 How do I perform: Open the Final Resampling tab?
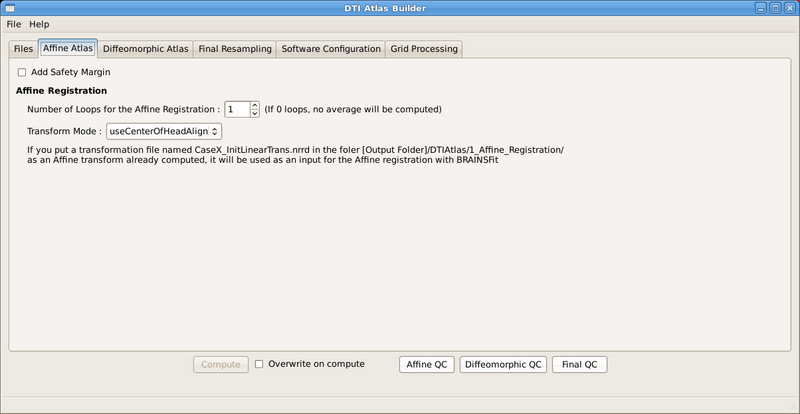pyautogui.click(x=235, y=49)
